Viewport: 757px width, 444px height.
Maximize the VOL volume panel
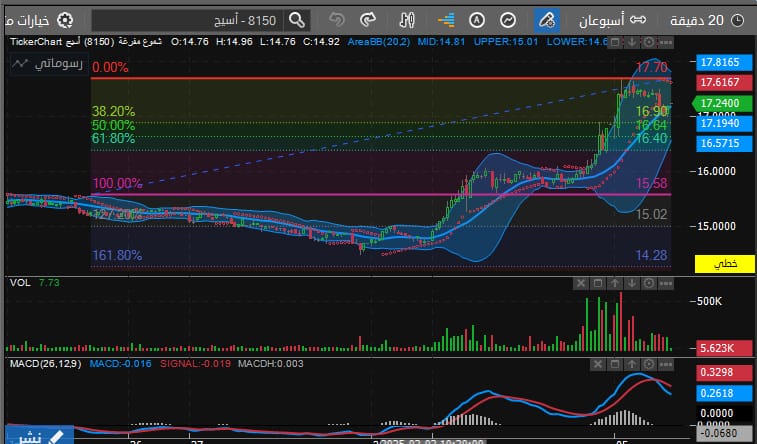tap(597, 283)
